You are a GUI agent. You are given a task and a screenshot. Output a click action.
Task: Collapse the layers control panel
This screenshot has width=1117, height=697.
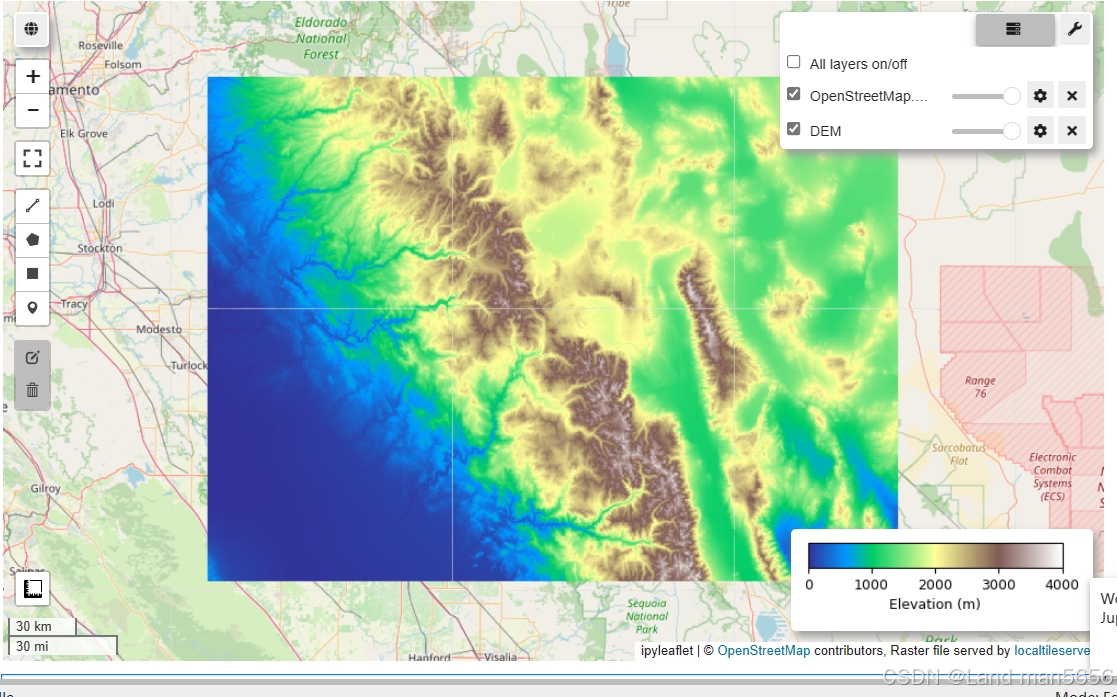(1014, 29)
